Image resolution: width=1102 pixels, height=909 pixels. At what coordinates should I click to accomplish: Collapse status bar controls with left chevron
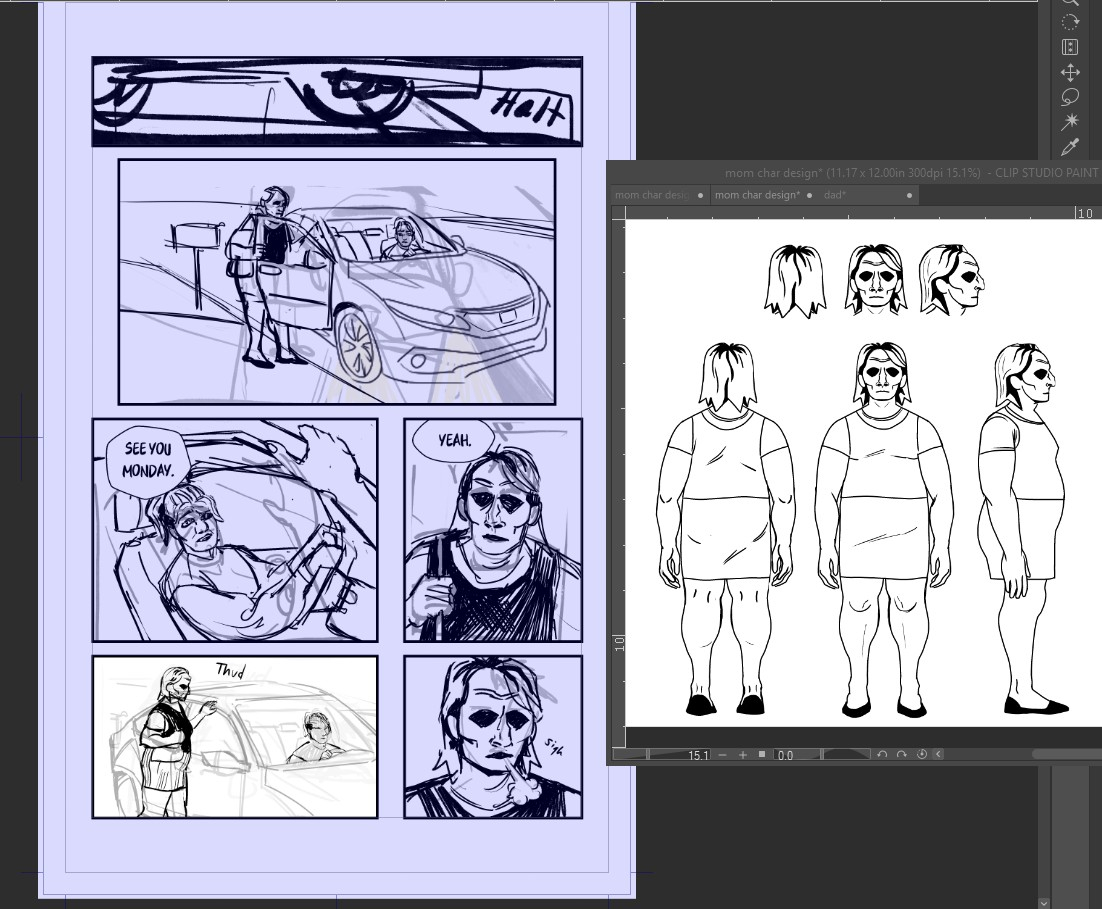point(938,755)
